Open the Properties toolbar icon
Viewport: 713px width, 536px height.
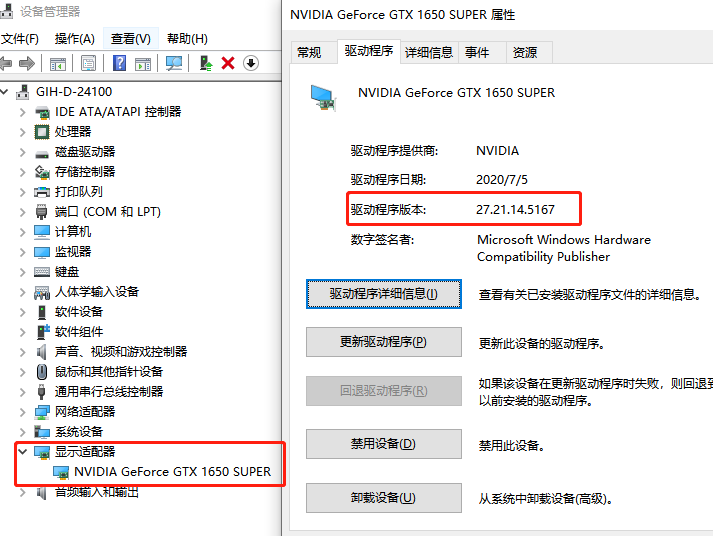pos(88,63)
